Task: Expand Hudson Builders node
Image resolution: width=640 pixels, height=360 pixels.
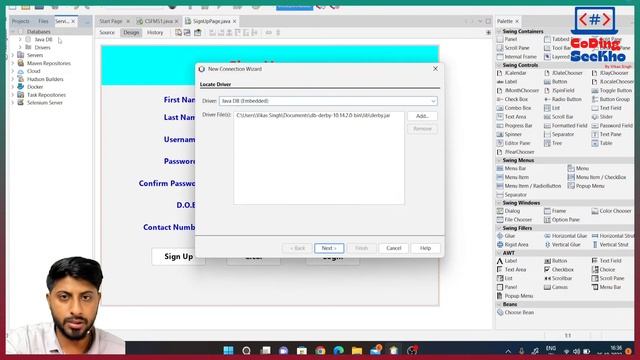Action: [x=13, y=79]
